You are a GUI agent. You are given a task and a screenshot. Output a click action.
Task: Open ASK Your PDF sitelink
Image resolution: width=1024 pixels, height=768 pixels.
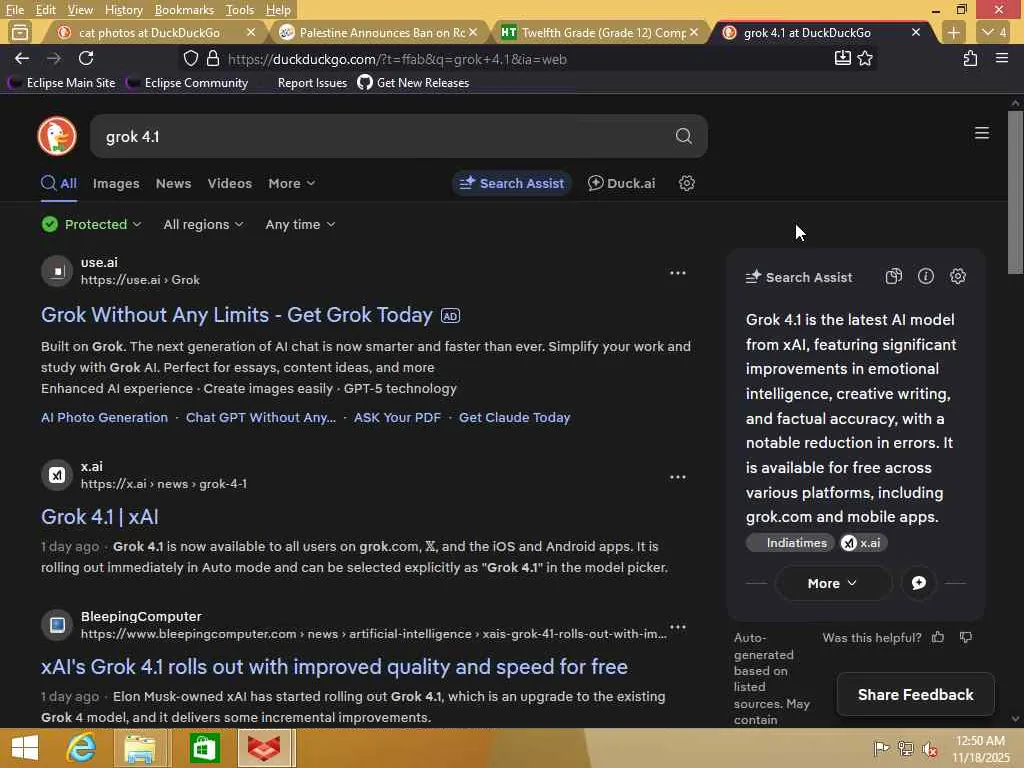[x=397, y=417]
